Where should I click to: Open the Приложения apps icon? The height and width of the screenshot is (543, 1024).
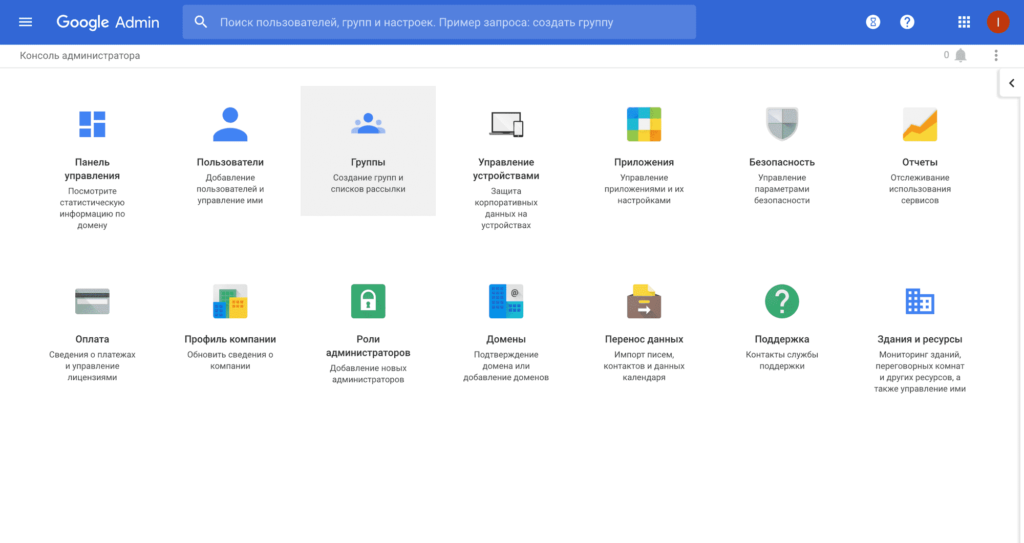(644, 124)
